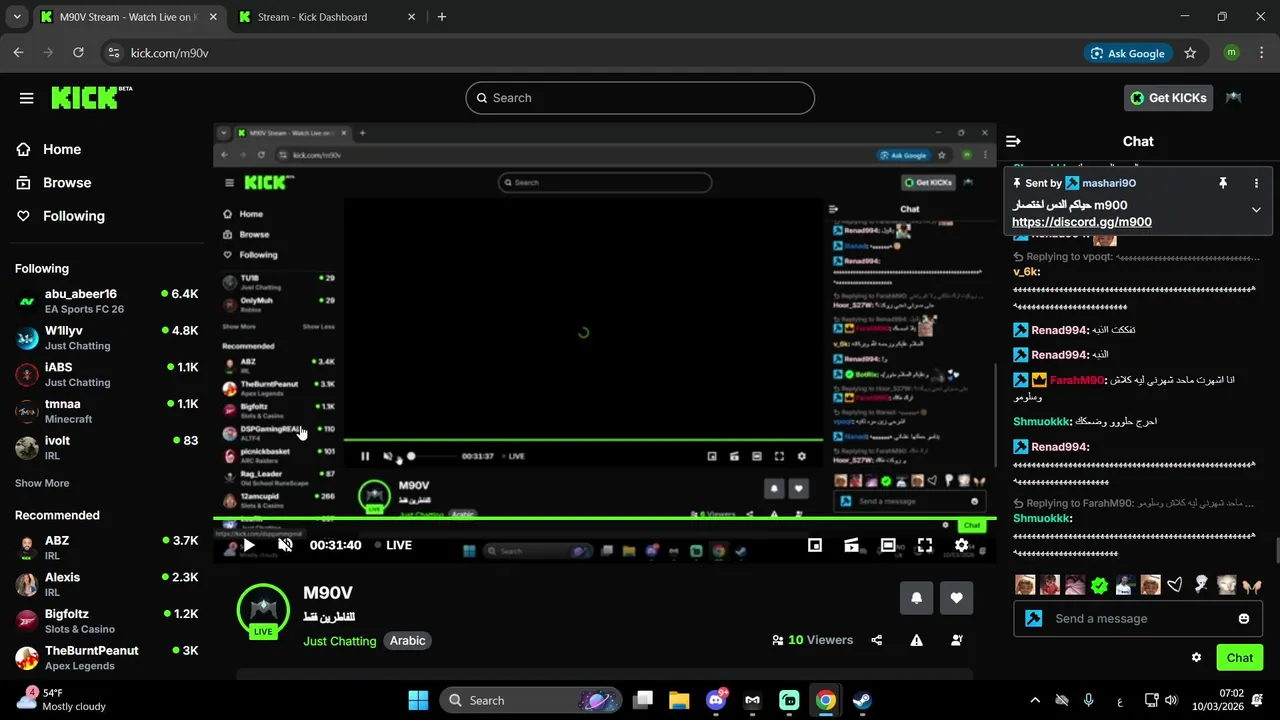The width and height of the screenshot is (1280, 720).
Task: Click the Arabic language tag
Action: coord(407,641)
